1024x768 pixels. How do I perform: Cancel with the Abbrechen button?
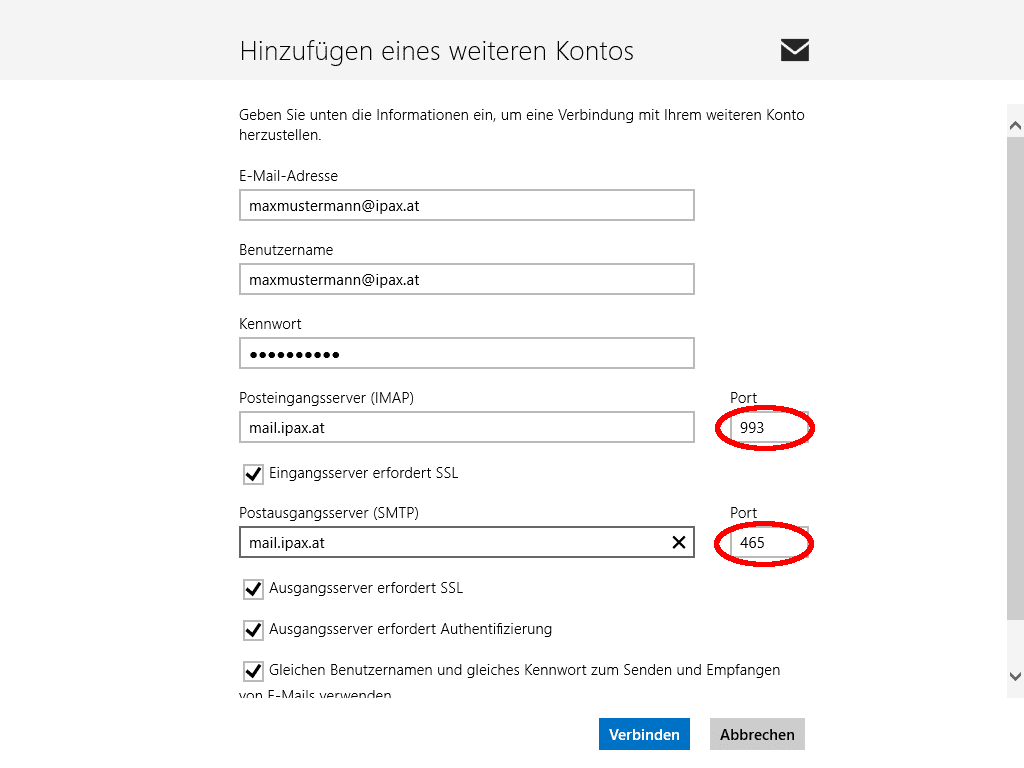tap(757, 734)
